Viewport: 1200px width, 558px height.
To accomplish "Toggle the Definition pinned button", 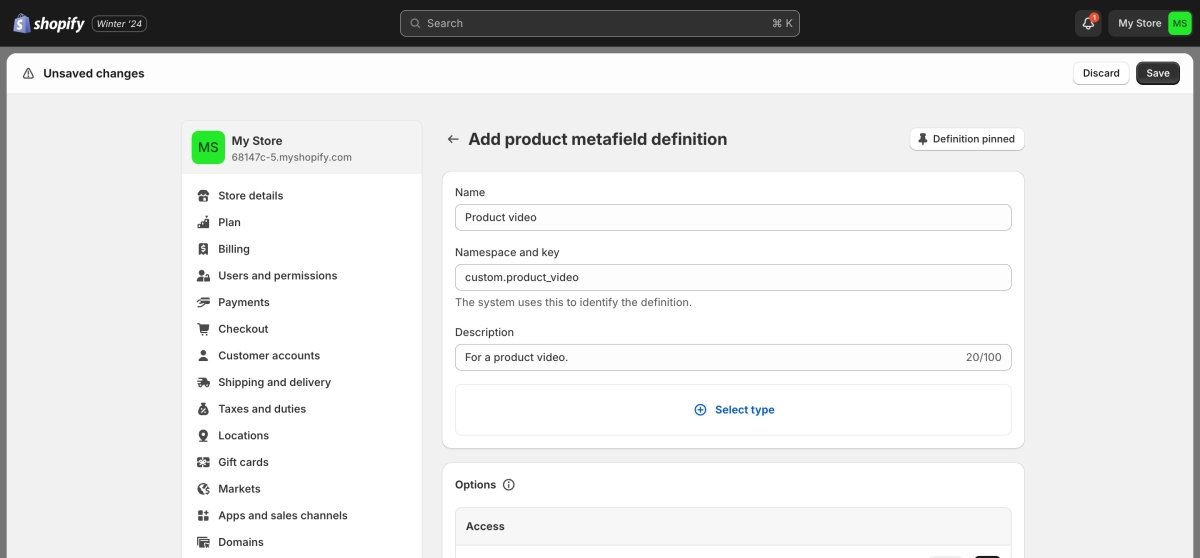I will click(967, 139).
